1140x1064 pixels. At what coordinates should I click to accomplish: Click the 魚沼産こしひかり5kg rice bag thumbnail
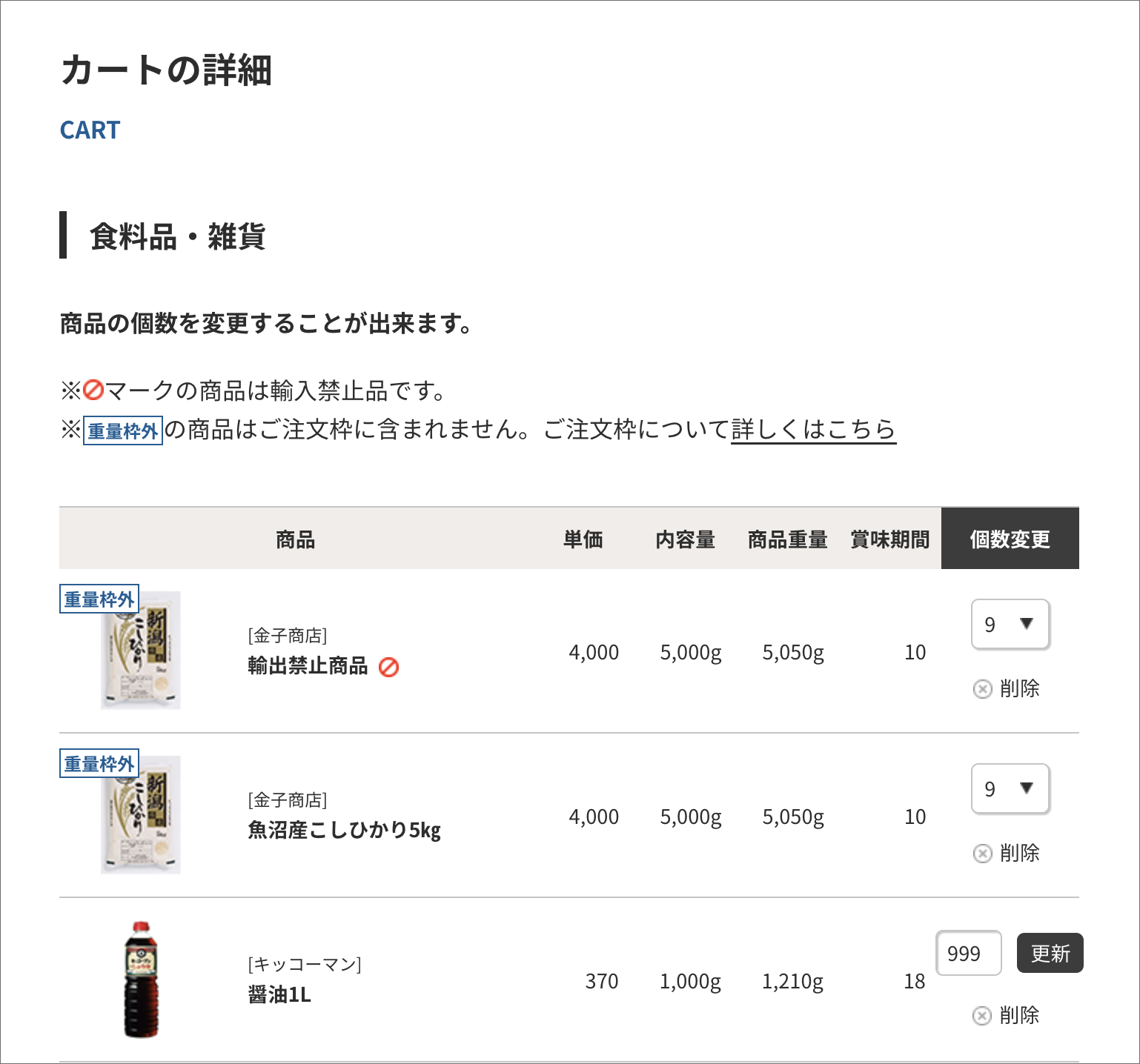coord(141,817)
